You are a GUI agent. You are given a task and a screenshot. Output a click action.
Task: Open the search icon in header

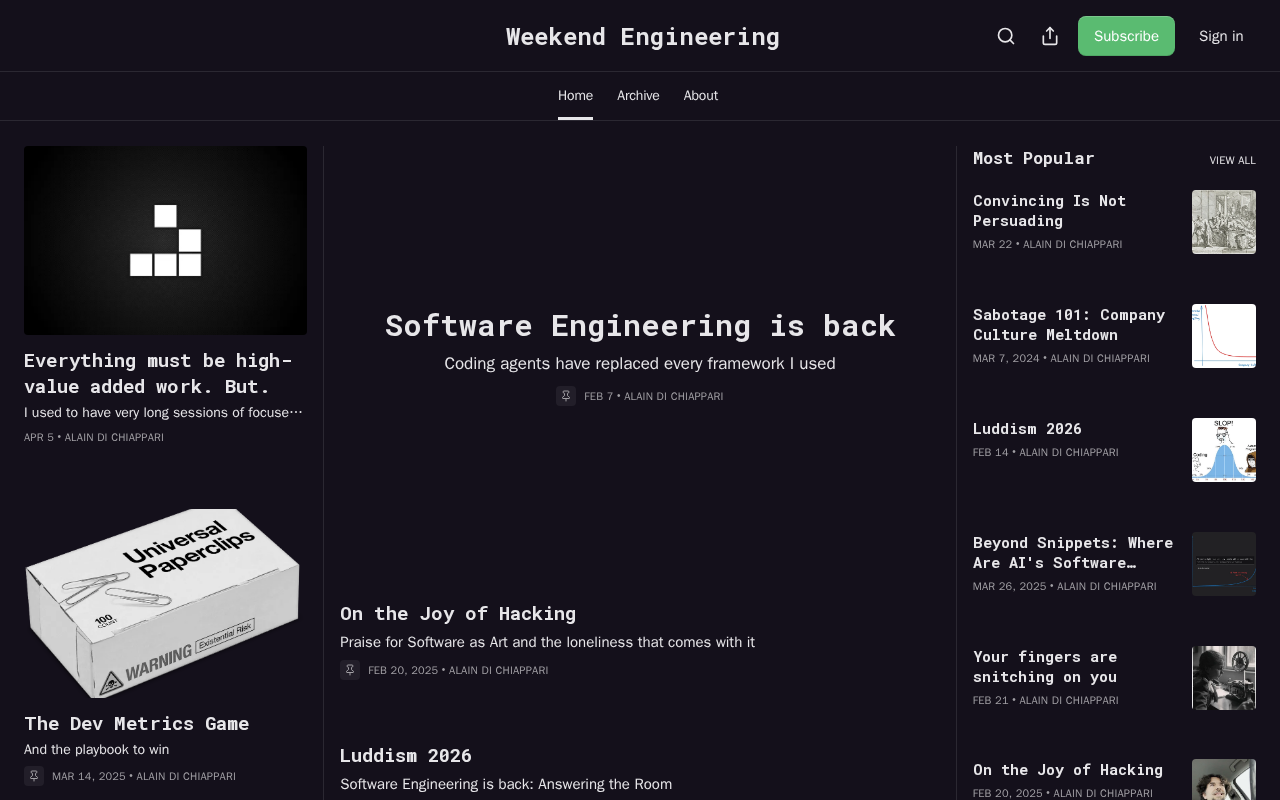pos(1006,36)
